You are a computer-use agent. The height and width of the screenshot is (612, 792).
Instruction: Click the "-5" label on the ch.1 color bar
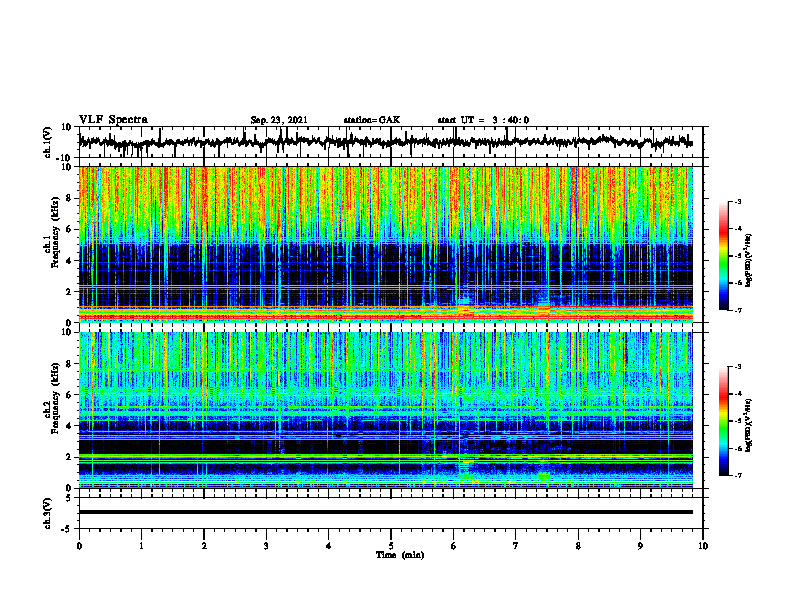pyautogui.click(x=737, y=256)
